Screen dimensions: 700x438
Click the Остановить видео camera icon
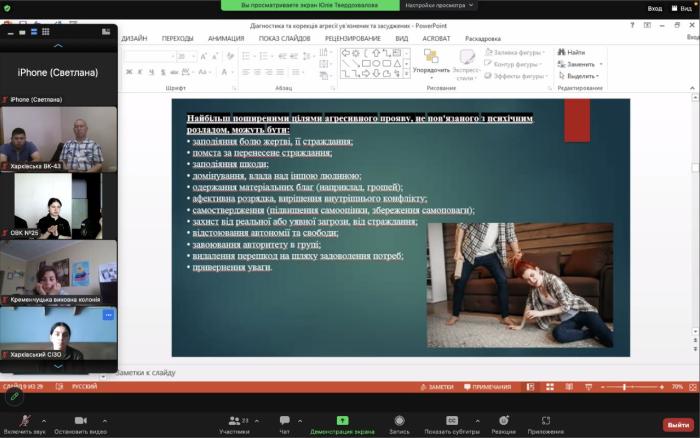[80, 419]
